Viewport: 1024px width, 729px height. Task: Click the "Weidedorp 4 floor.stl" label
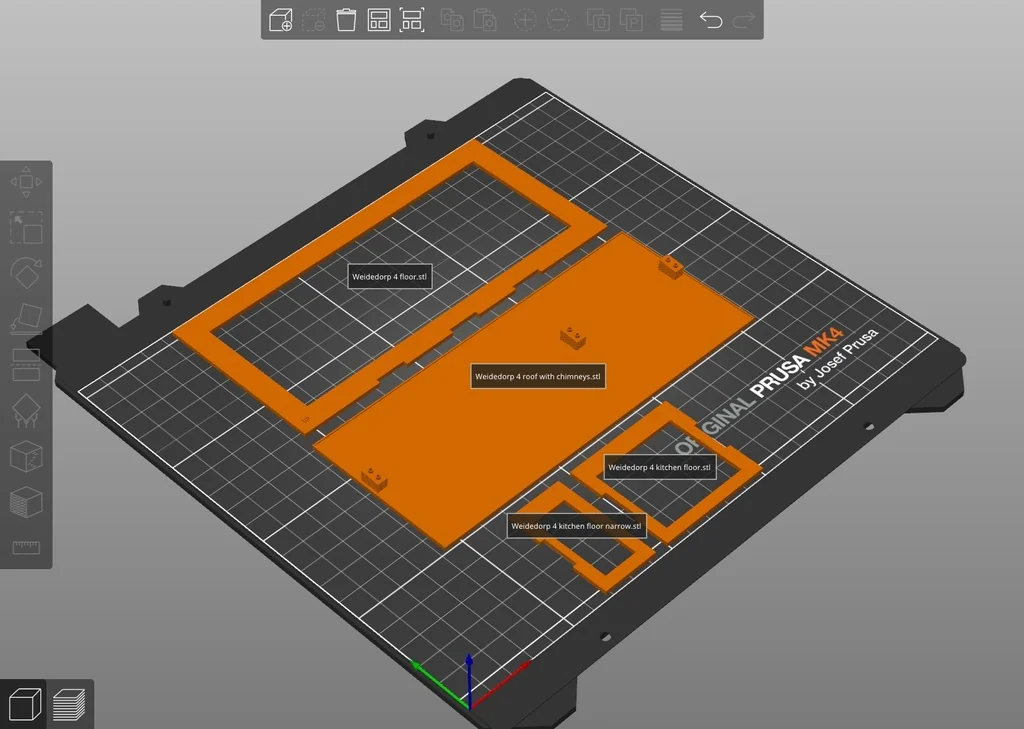click(390, 277)
